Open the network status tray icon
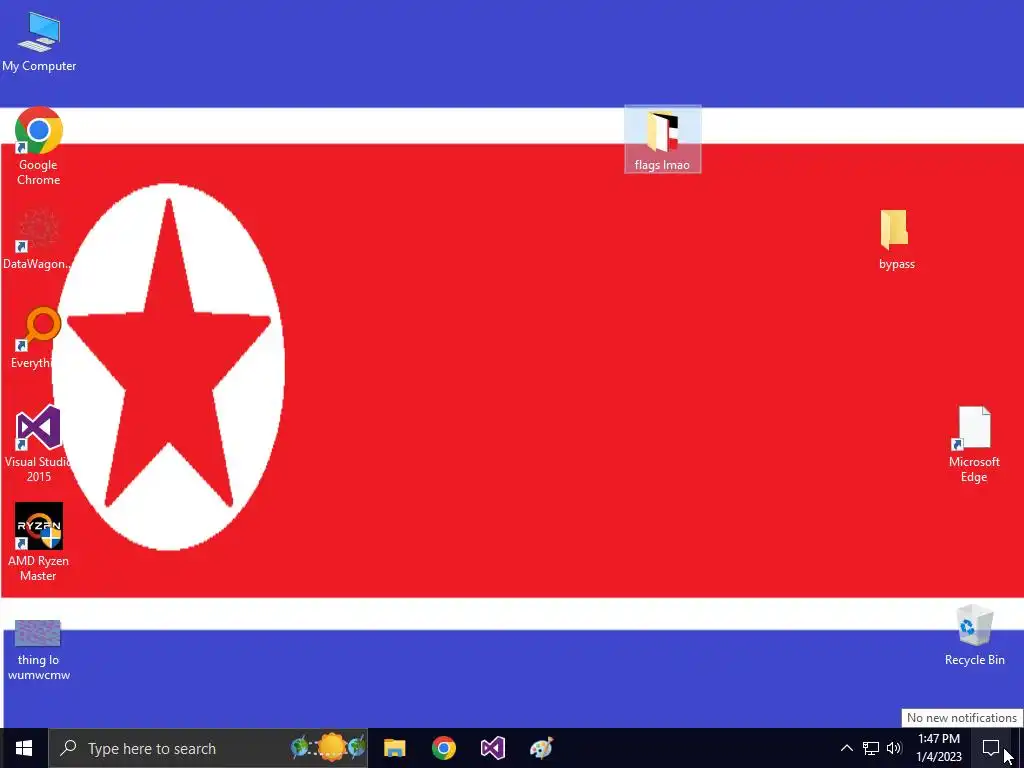 (x=871, y=748)
